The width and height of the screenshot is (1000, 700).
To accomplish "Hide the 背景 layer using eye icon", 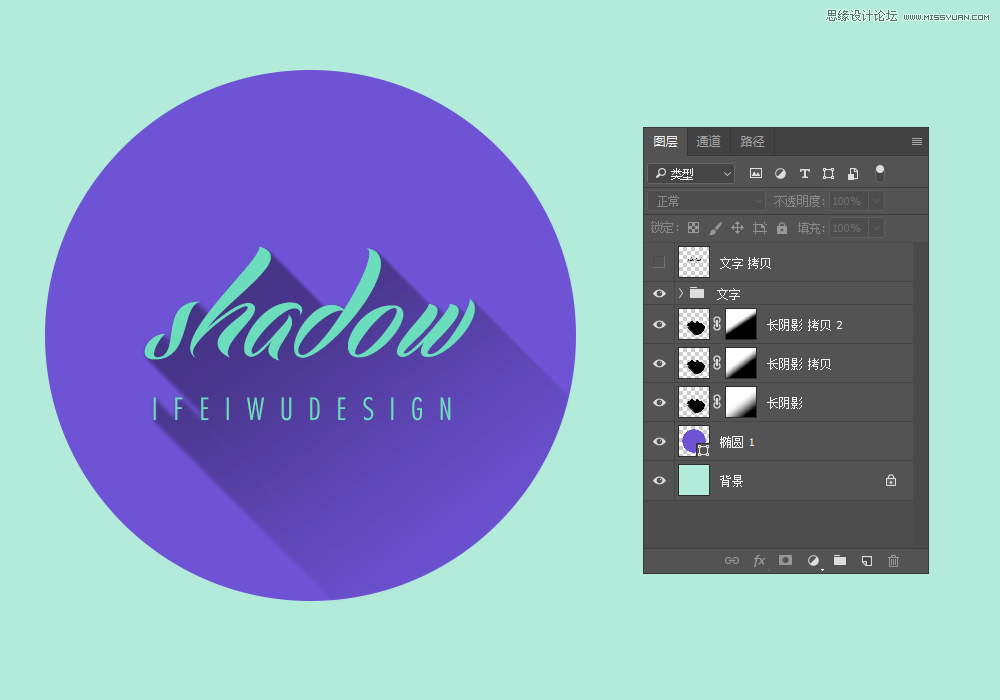I will (659, 481).
